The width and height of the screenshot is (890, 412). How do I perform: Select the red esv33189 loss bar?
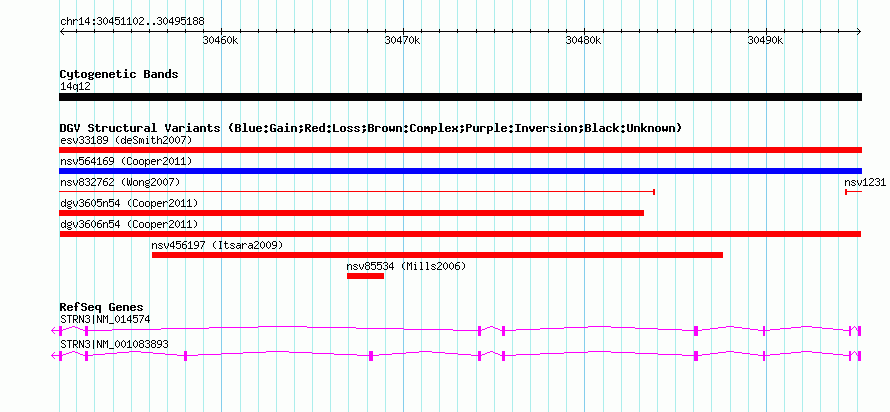(x=460, y=150)
